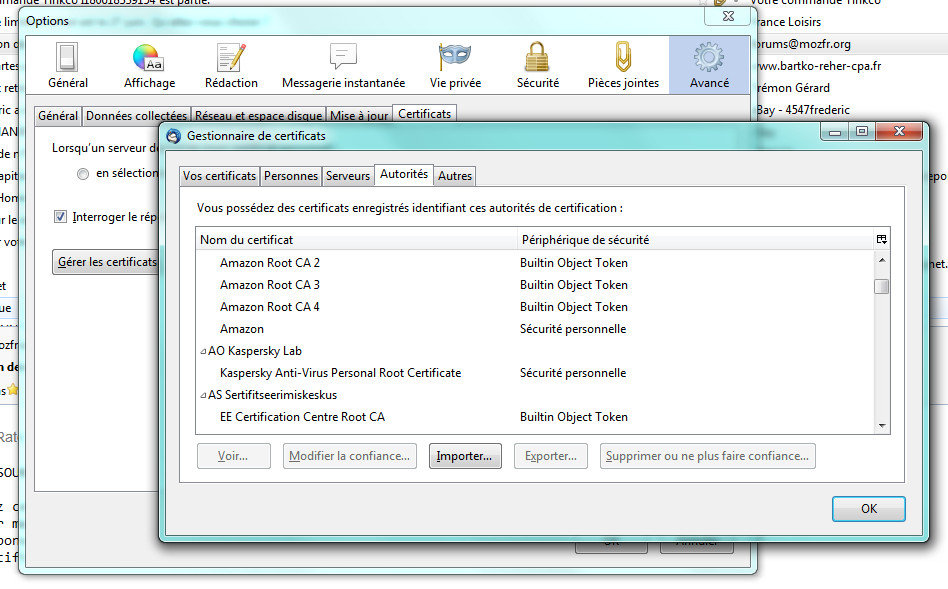948x589 pixels.
Task: Click the certificate list scrollbar thumb
Action: click(x=881, y=285)
